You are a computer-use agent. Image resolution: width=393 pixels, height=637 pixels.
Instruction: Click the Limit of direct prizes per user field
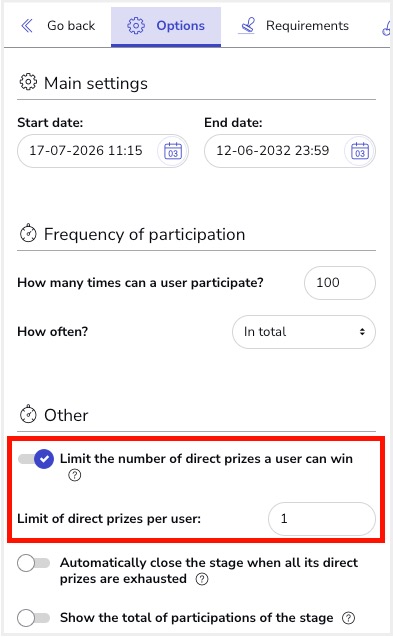(322, 519)
